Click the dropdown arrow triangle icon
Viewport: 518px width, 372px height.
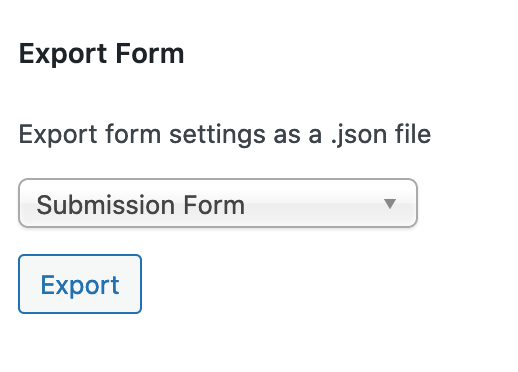coord(389,204)
